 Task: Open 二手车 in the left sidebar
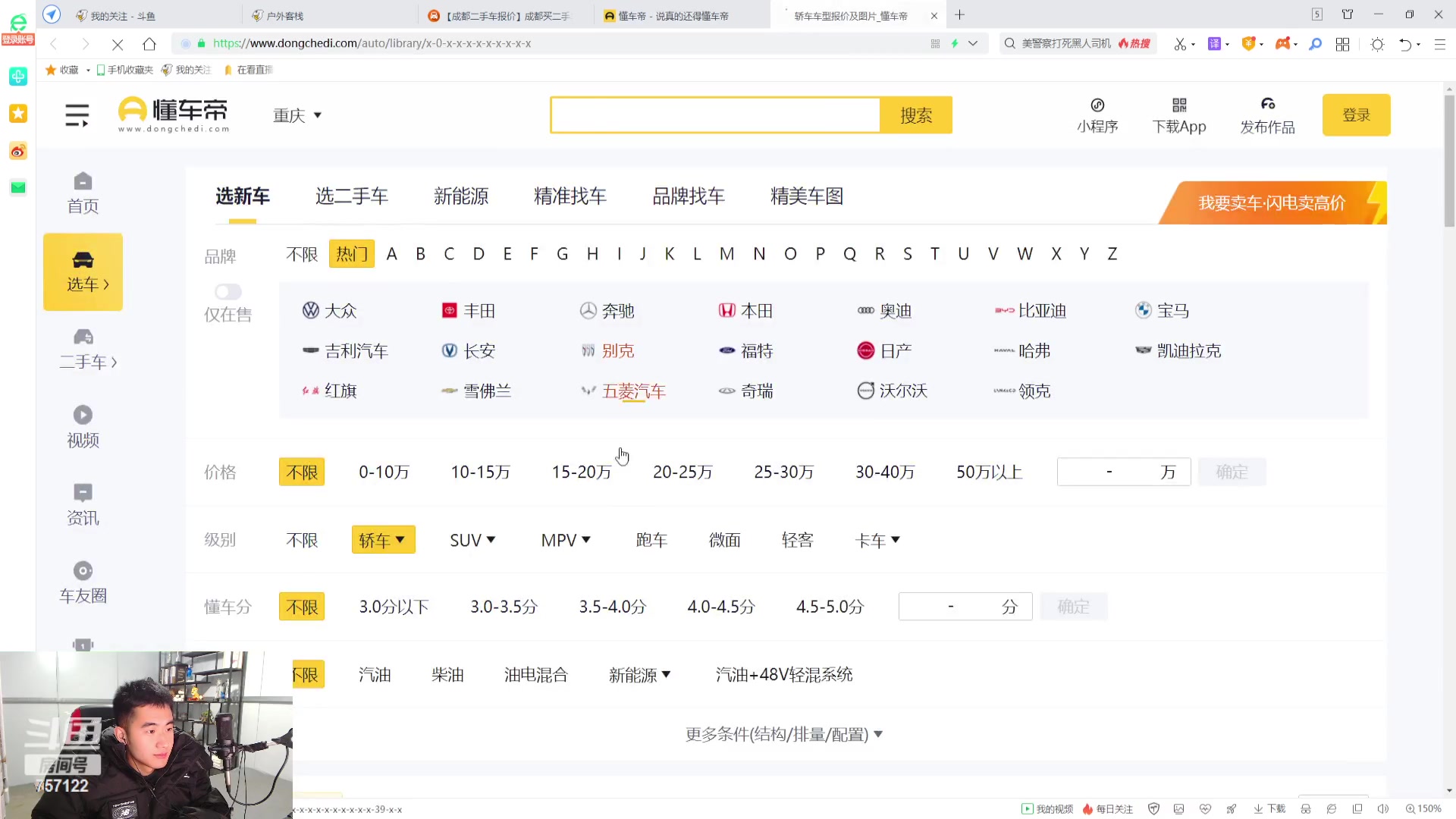88,350
